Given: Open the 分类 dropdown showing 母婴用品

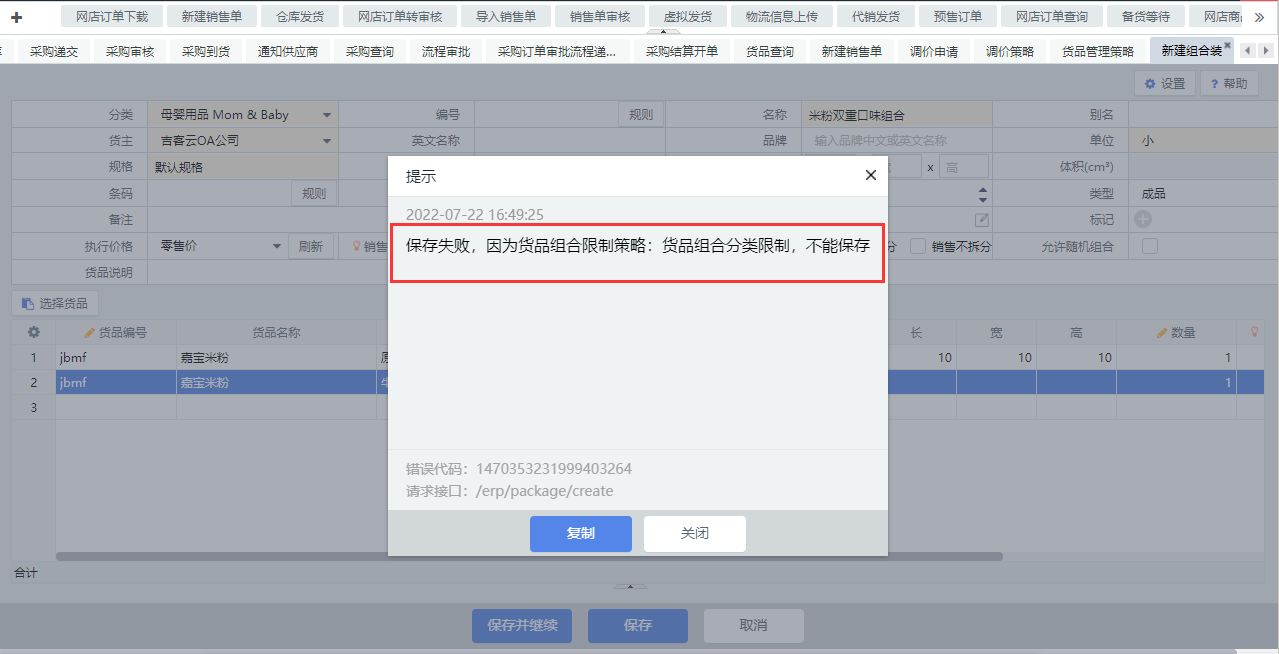Looking at the screenshot, I should point(326,115).
